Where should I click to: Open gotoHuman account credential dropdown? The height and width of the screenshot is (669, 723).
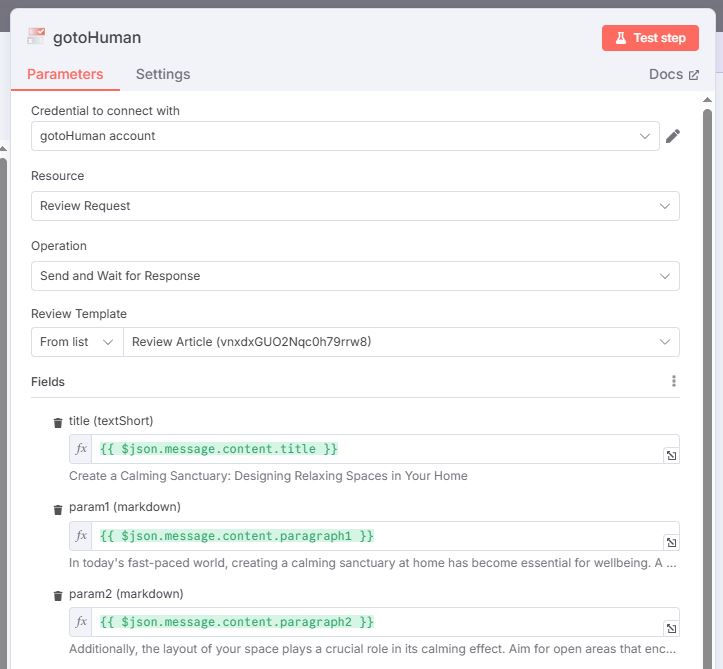(345, 136)
